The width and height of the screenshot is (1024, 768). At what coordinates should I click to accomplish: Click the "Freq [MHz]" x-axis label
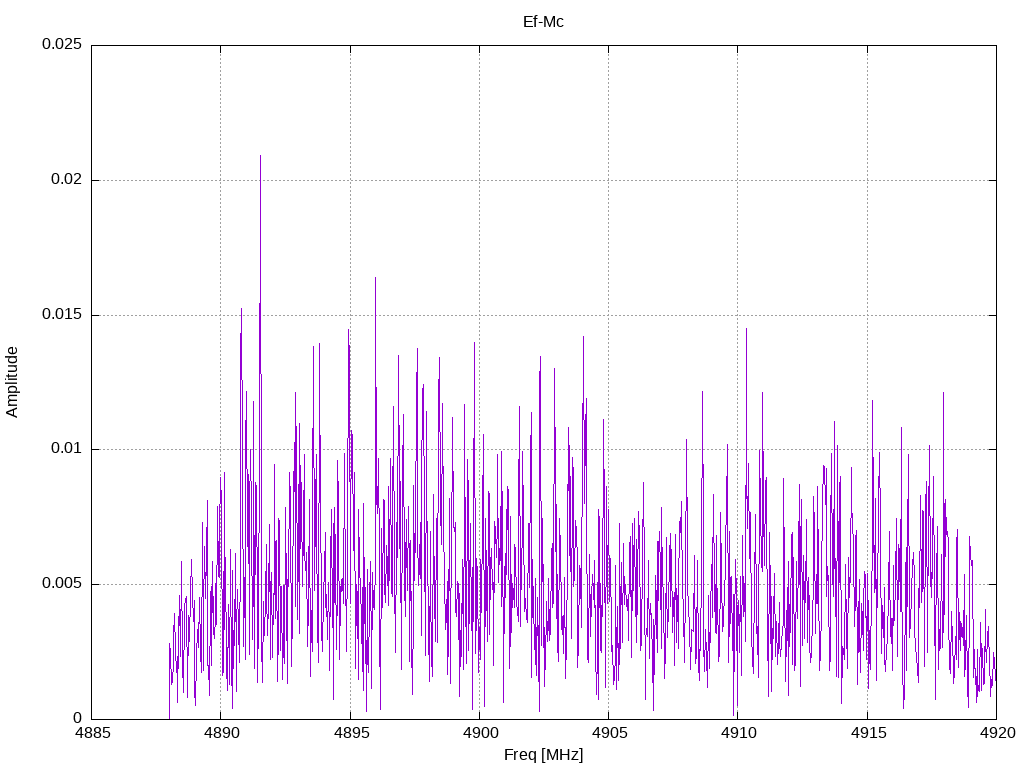[x=543, y=755]
